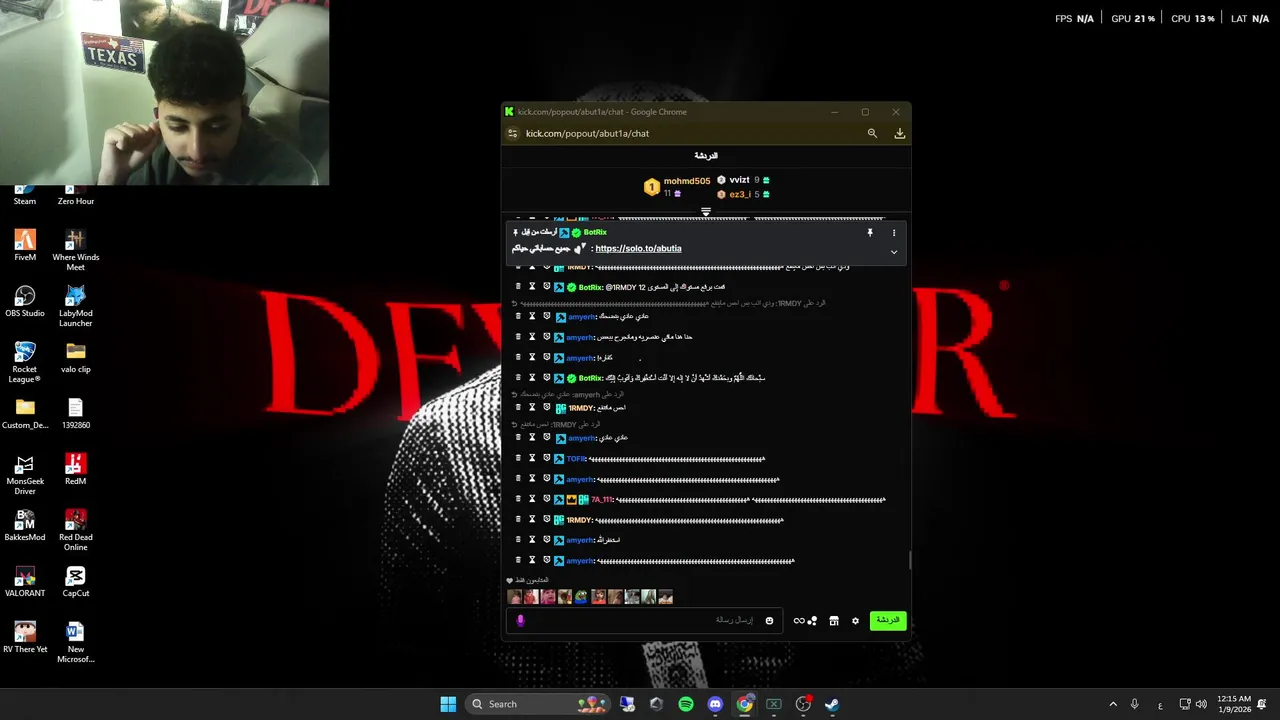Open vvizt gifter profile
Image resolution: width=1280 pixels, height=720 pixels.
pos(739,180)
